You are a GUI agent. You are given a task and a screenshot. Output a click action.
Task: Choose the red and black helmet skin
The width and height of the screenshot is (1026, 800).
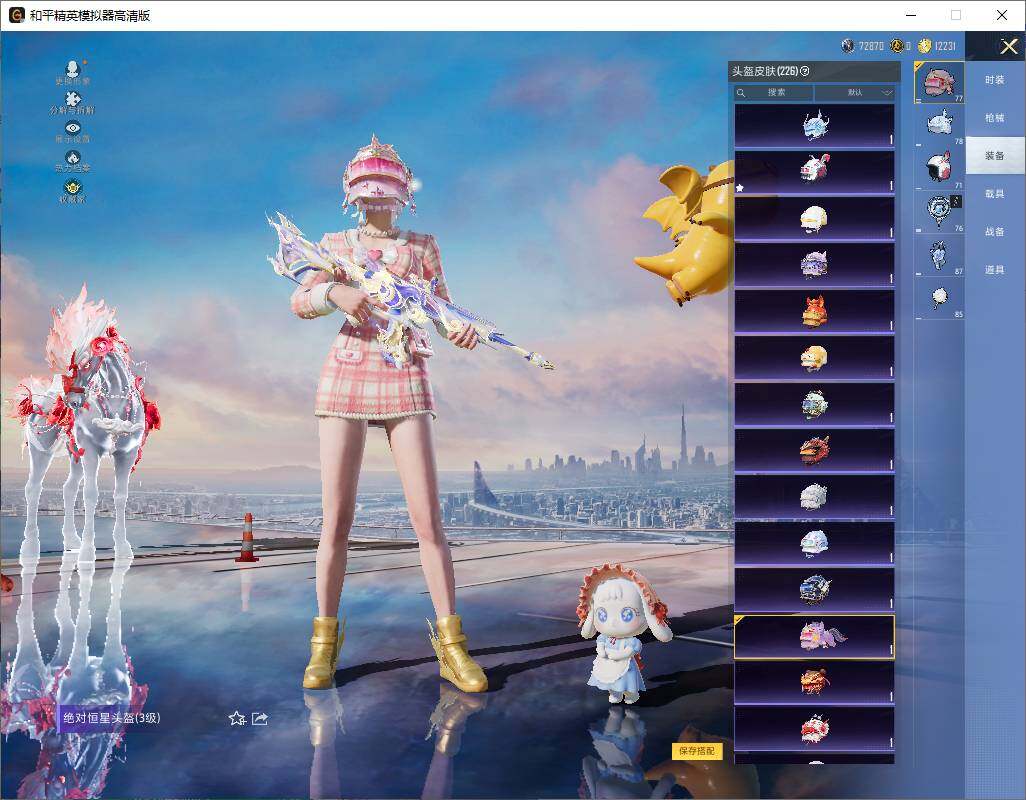point(814,451)
